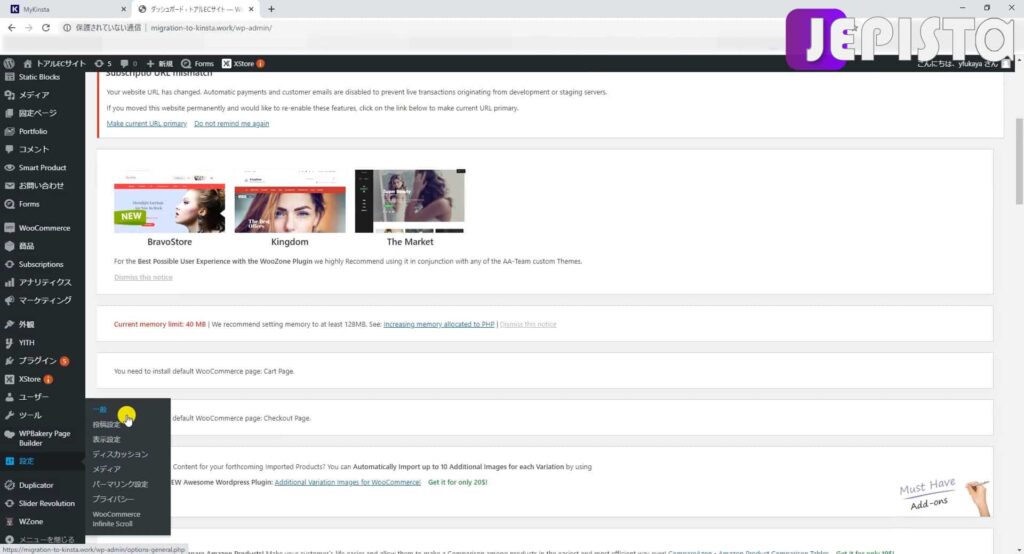Open the WordPress logo menu
1024x554 pixels.
point(9,63)
